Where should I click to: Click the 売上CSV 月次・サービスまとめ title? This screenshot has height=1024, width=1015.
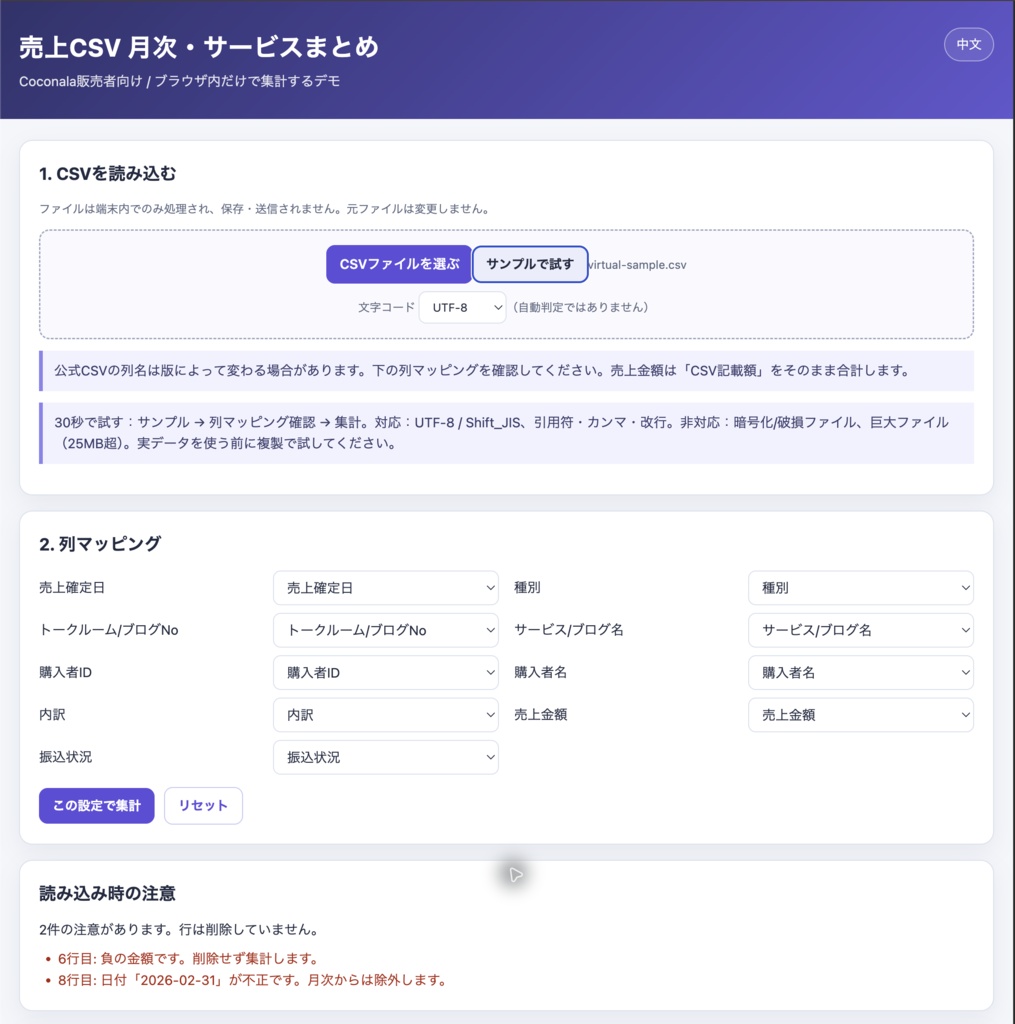[x=199, y=47]
